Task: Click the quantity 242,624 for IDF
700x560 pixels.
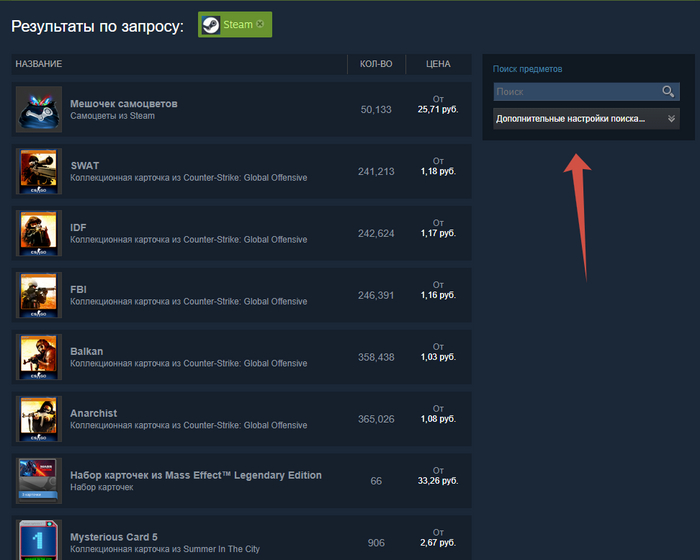Action: (x=376, y=234)
